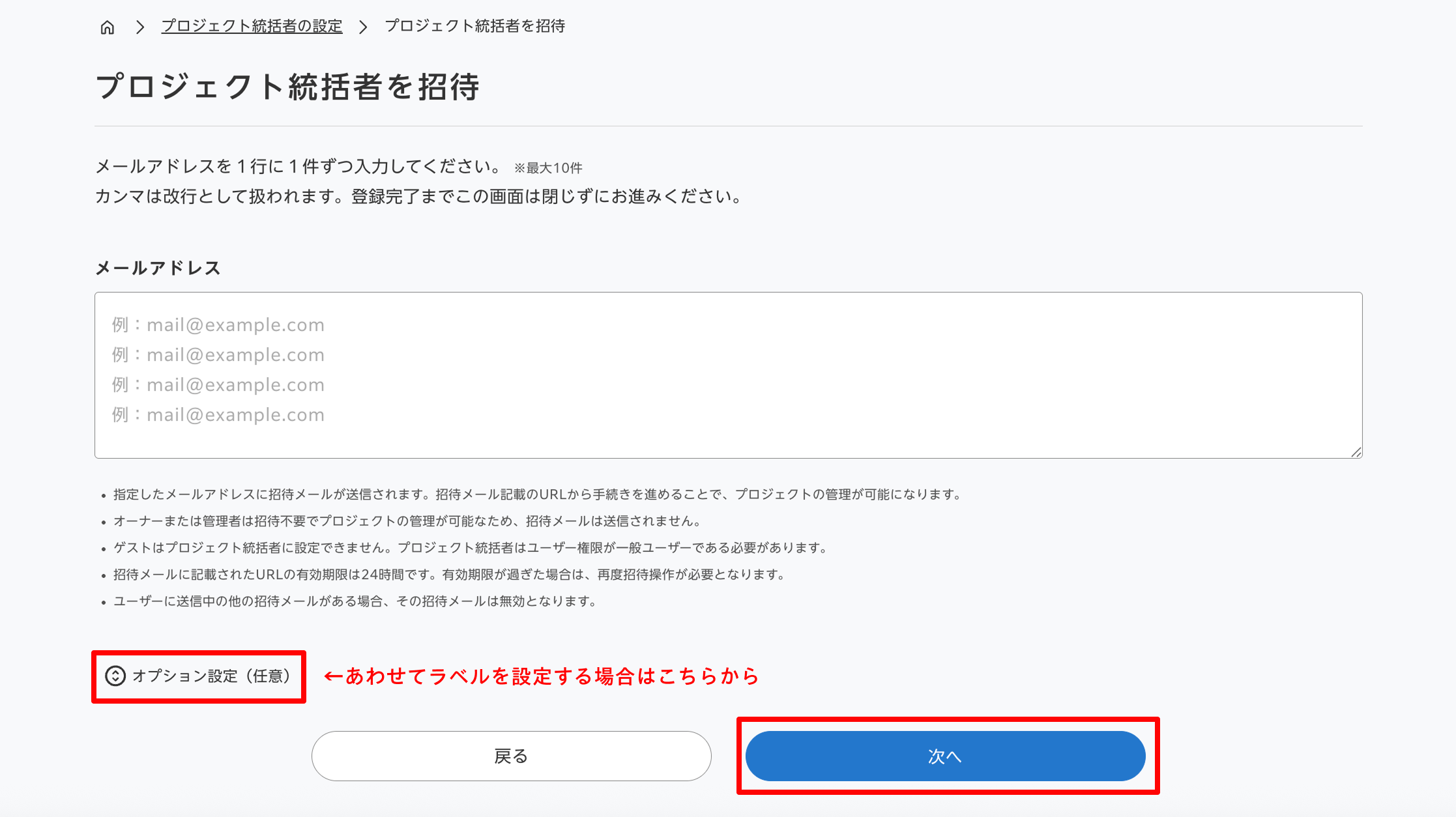Grab the text area resize handle

[x=1356, y=452]
